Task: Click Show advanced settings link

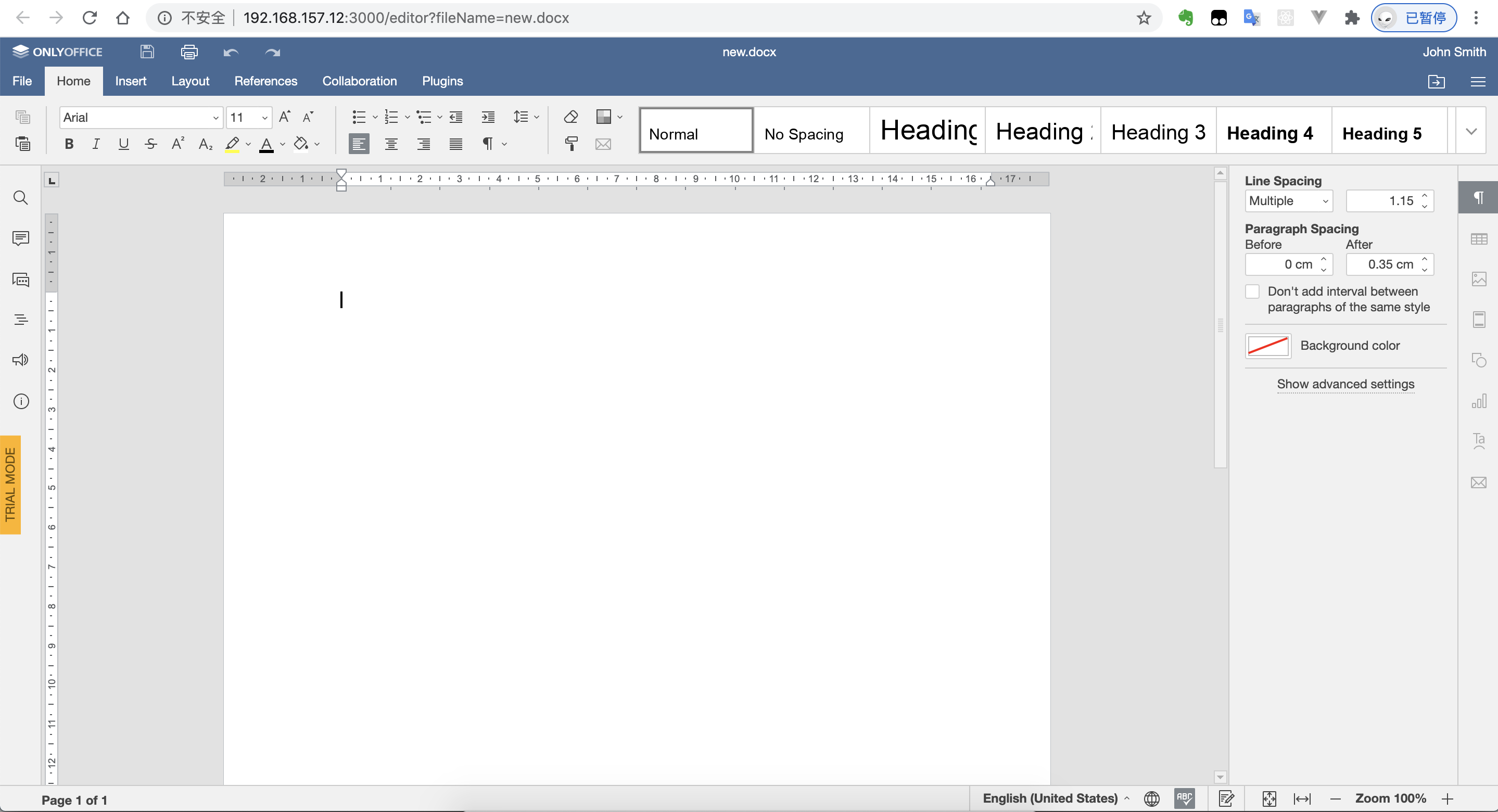Action: pyautogui.click(x=1345, y=384)
